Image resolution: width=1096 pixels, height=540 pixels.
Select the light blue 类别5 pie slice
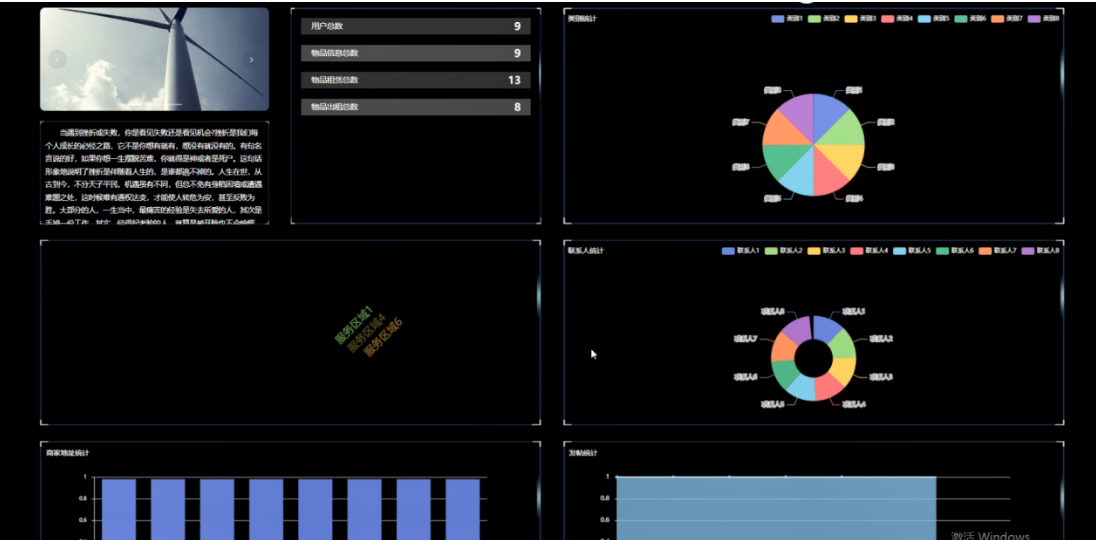point(800,177)
